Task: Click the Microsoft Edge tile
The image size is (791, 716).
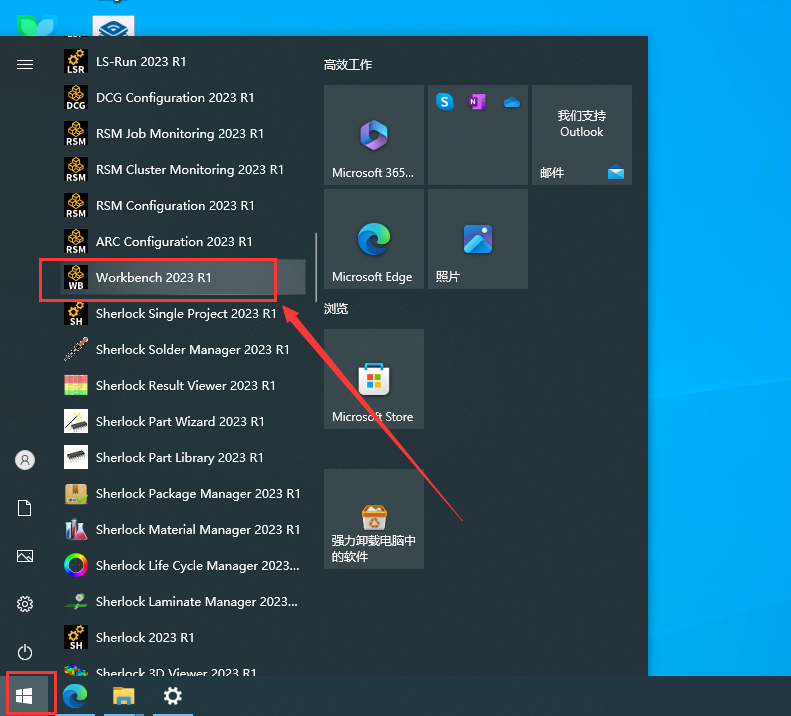Action: 373,239
